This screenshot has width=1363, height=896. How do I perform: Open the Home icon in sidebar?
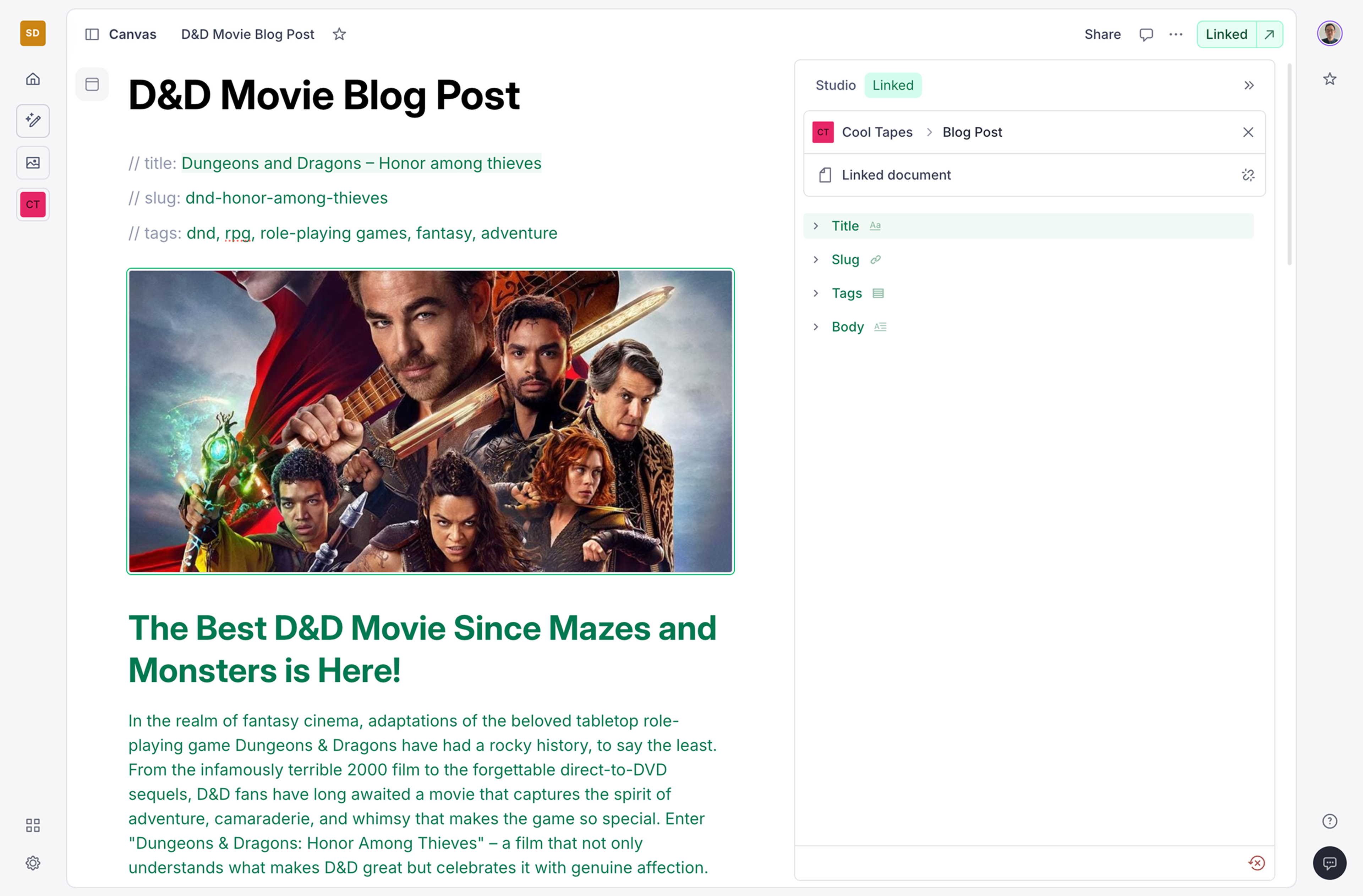click(x=33, y=79)
